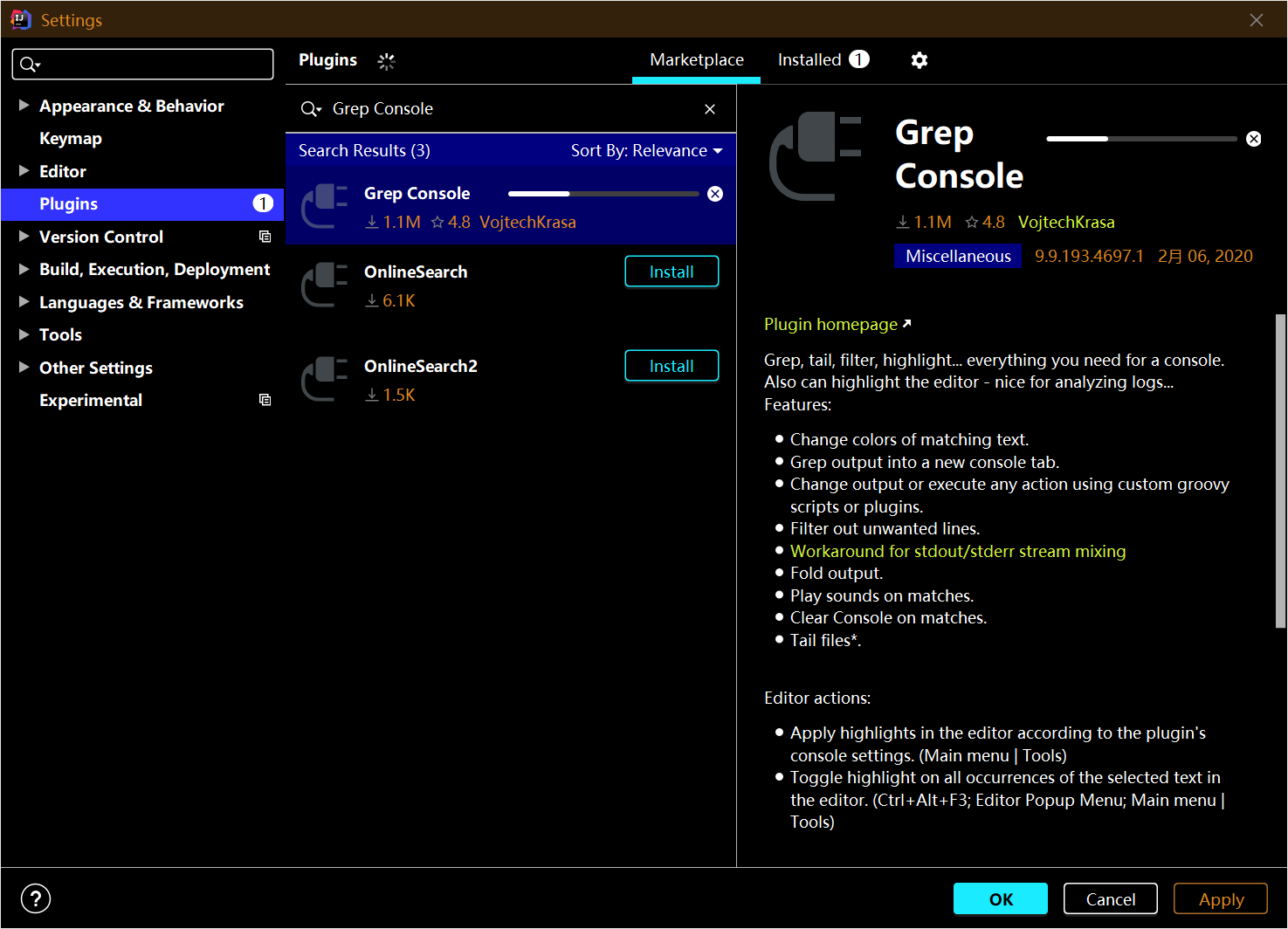This screenshot has height=929, width=1288.
Task: Click VojtechKrasa in the results row
Action: (x=527, y=222)
